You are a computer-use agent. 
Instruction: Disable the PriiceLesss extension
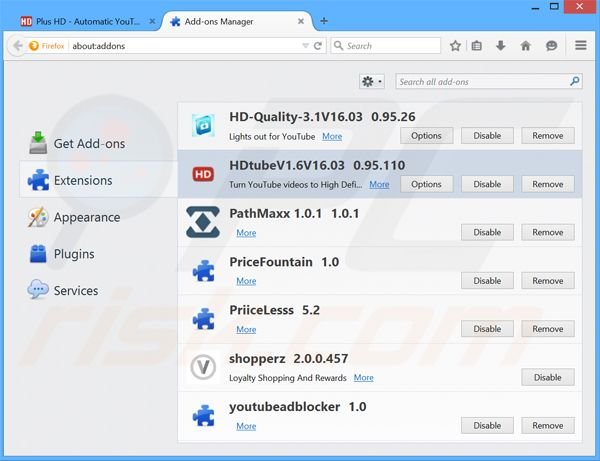[487, 329]
